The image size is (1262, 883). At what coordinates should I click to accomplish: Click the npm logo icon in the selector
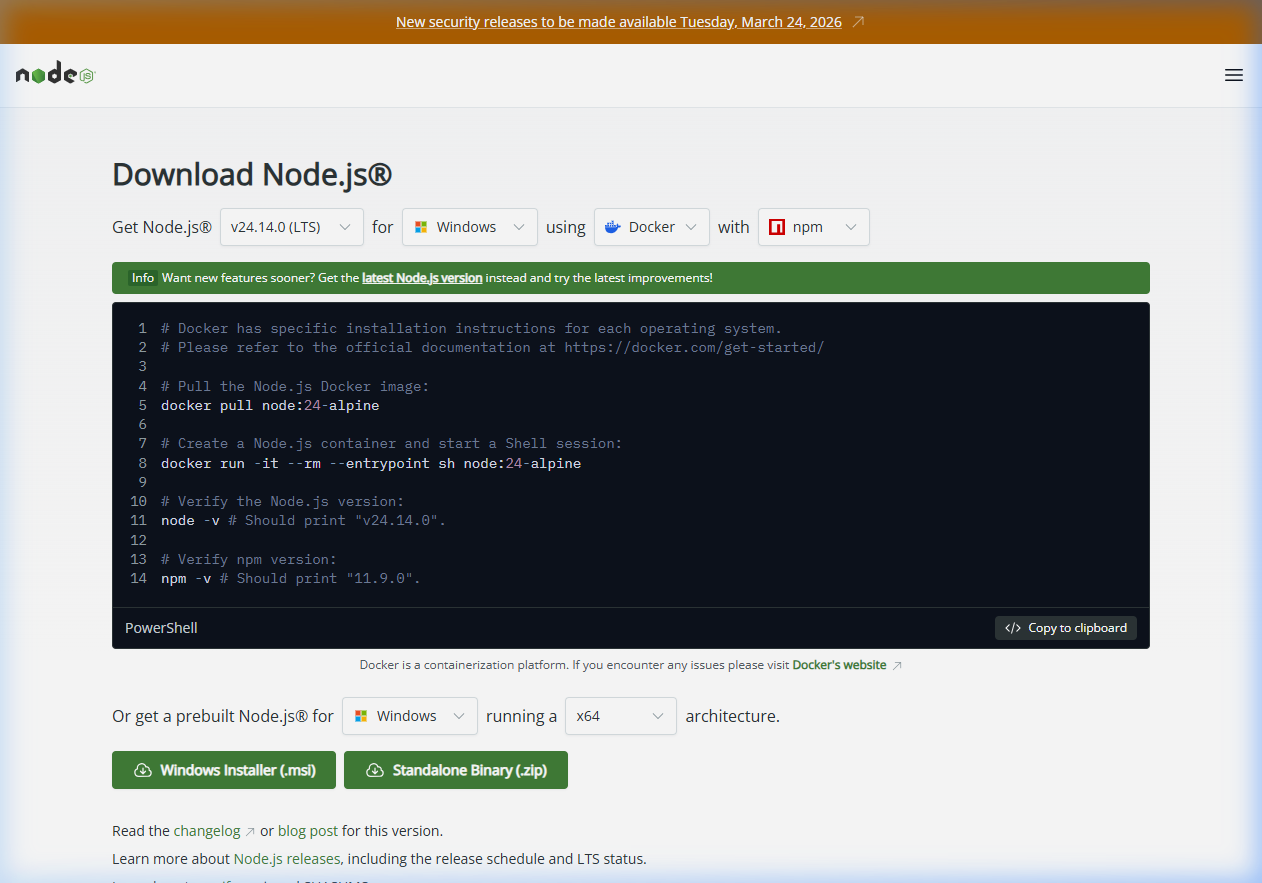777,227
